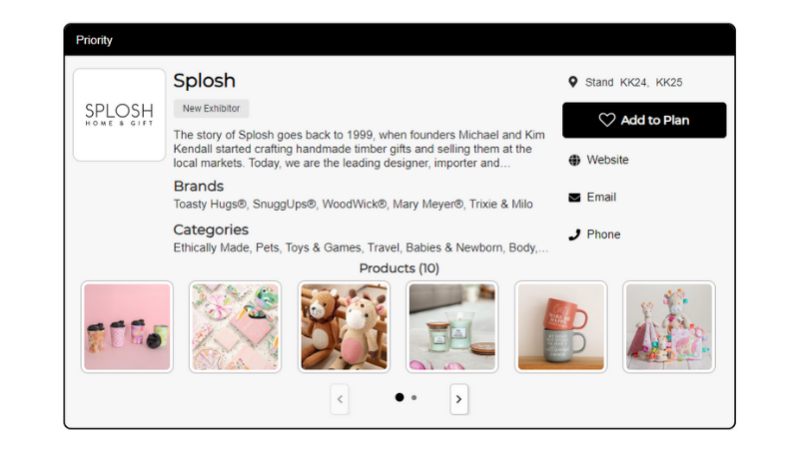Click the Splosh Home & Gift logo

pyautogui.click(x=119, y=115)
